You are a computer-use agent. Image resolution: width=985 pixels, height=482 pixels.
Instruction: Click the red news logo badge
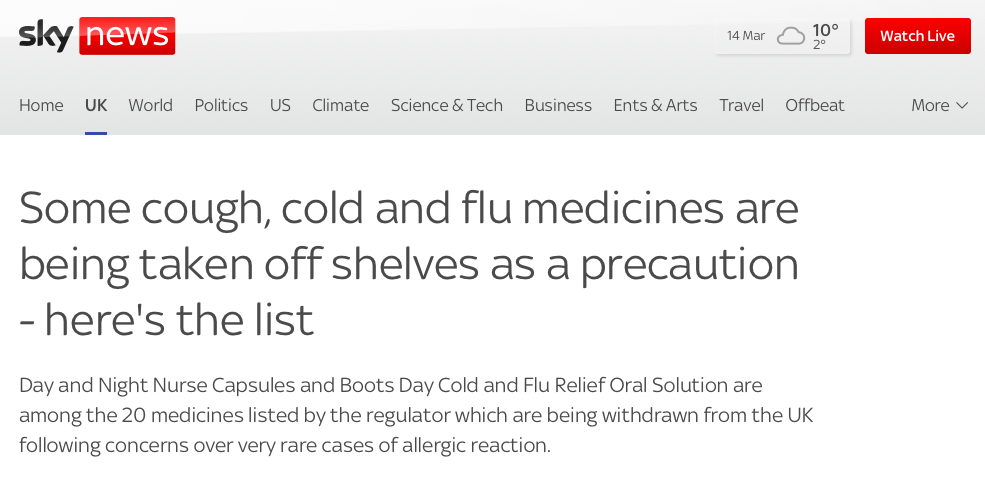pyautogui.click(x=127, y=36)
